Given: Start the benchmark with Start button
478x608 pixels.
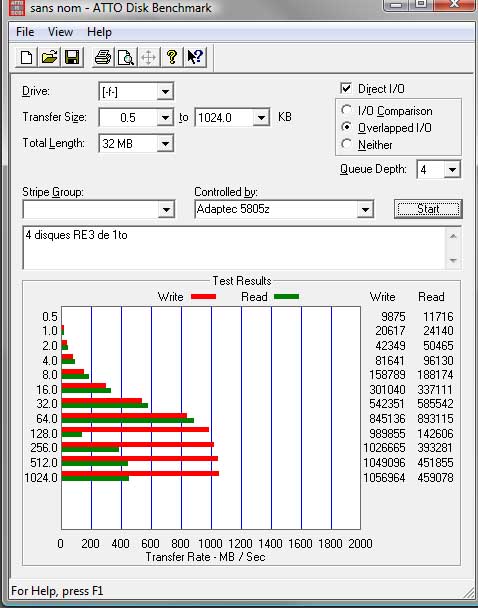Looking at the screenshot, I should coord(428,209).
